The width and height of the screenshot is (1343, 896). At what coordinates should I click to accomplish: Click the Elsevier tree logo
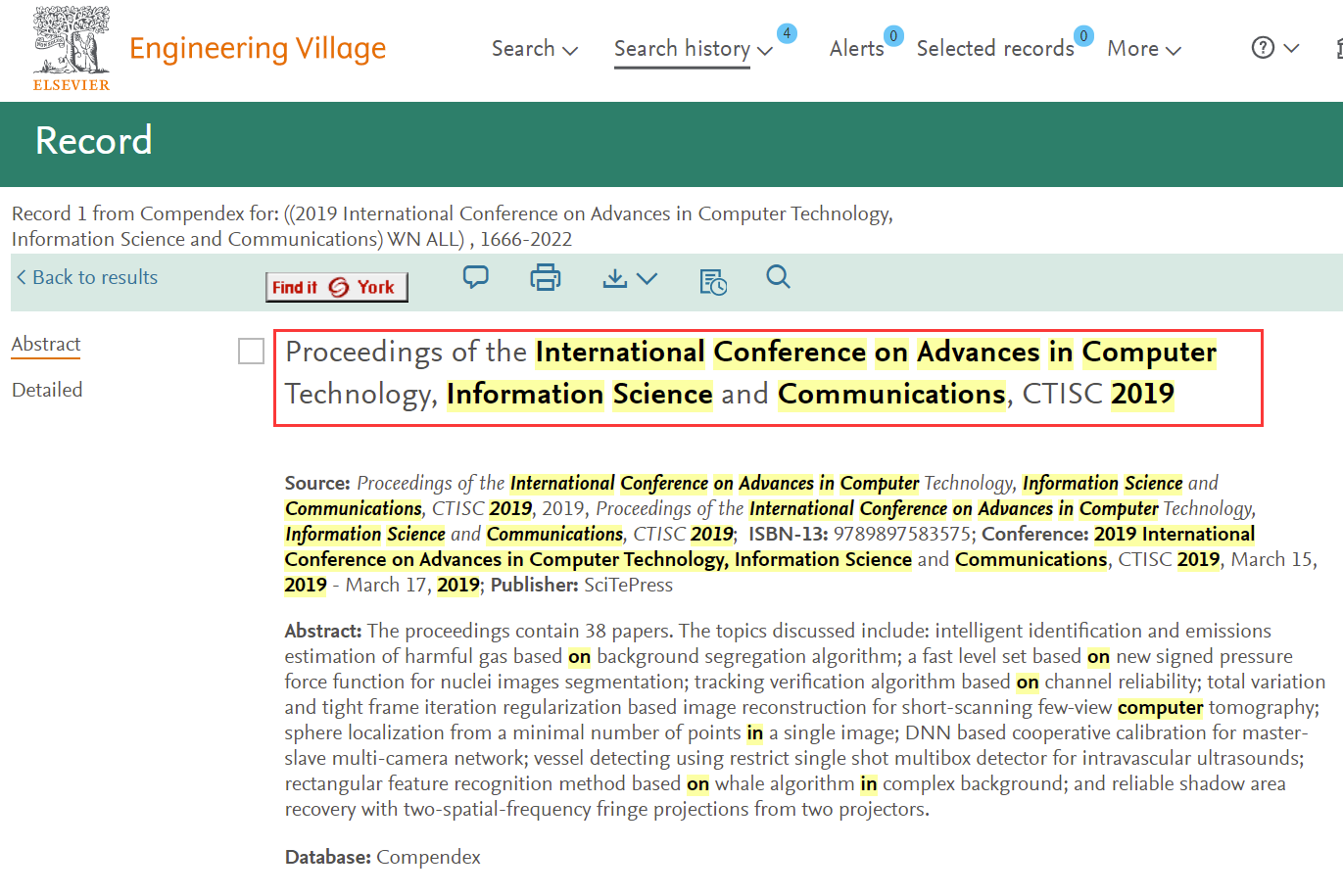[72, 48]
